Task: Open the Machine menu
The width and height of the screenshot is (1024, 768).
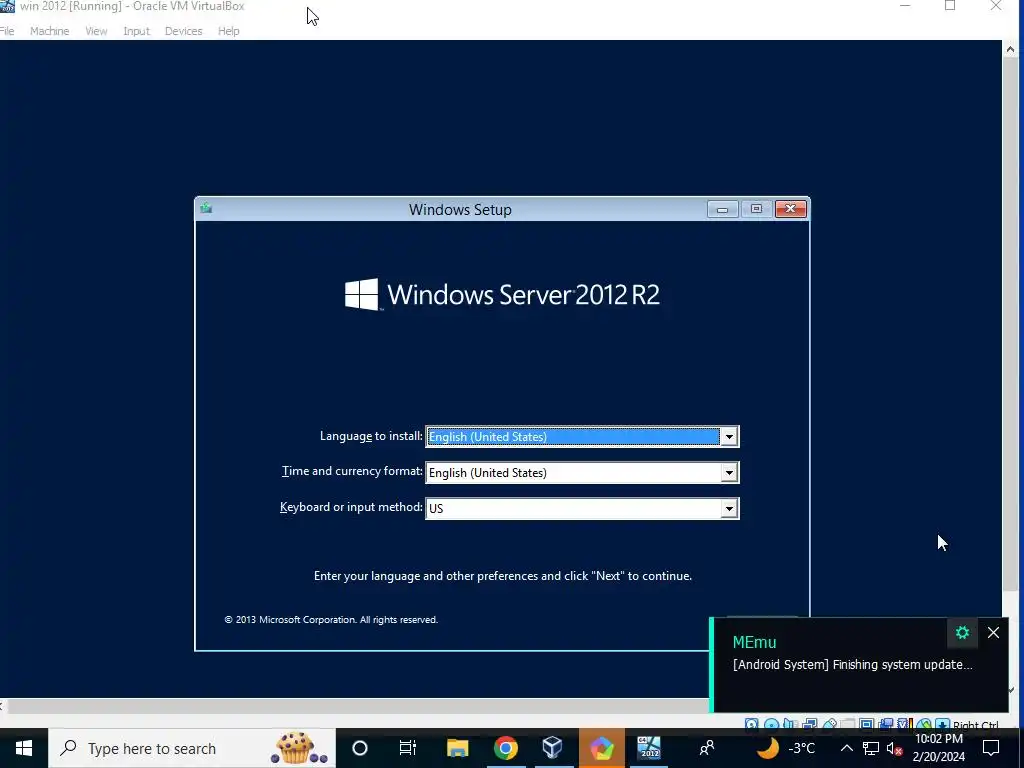Action: point(50,31)
